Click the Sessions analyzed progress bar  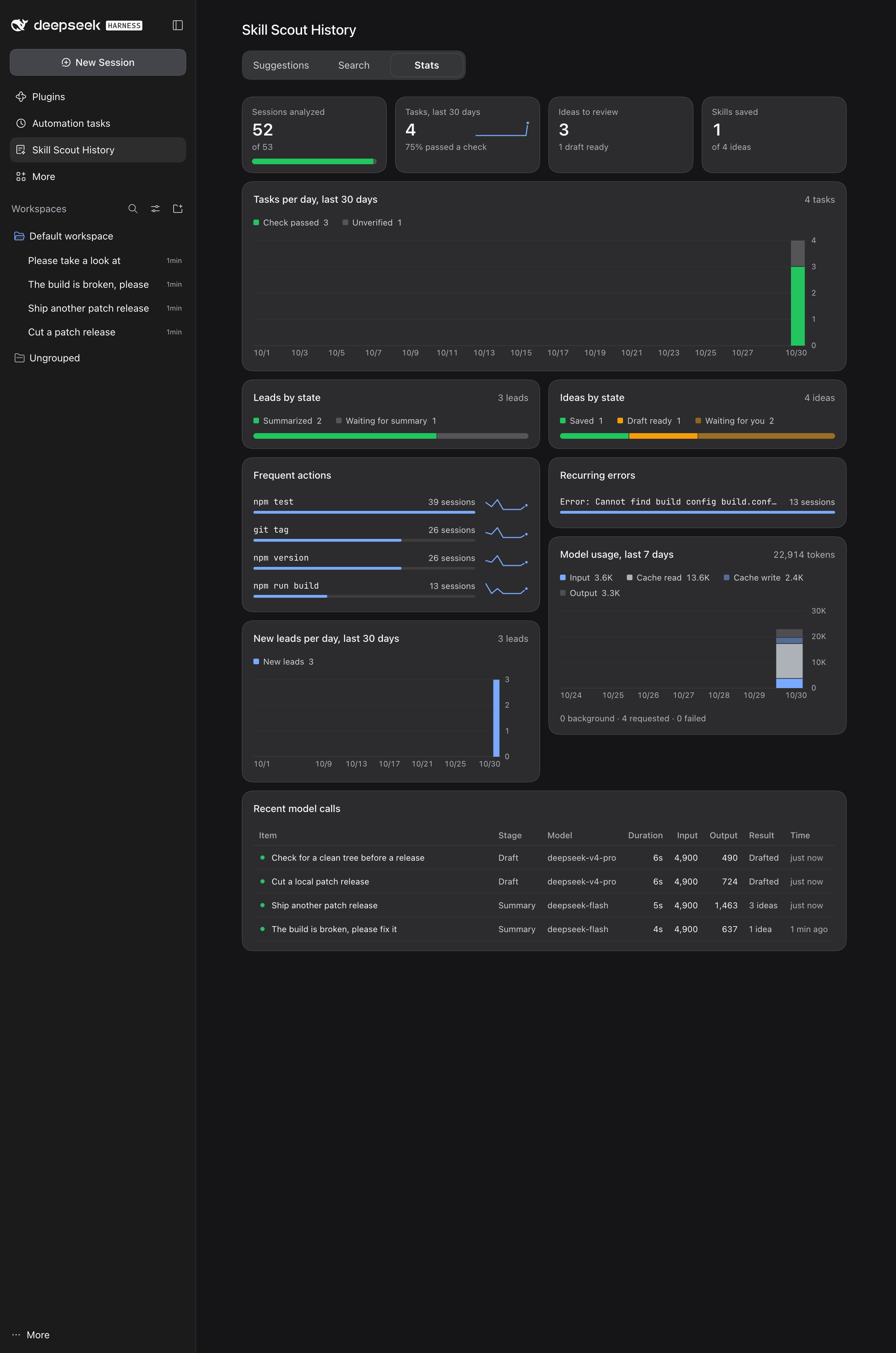coord(314,161)
